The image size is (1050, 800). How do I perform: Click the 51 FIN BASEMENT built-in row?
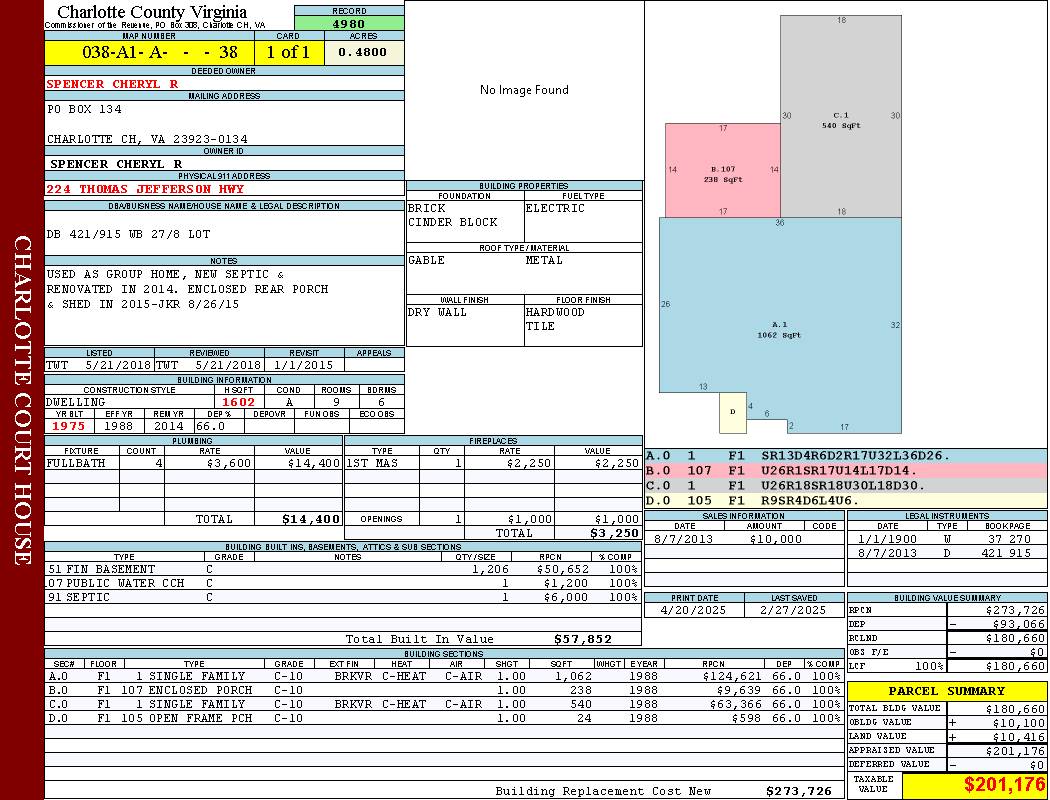click(x=342, y=569)
